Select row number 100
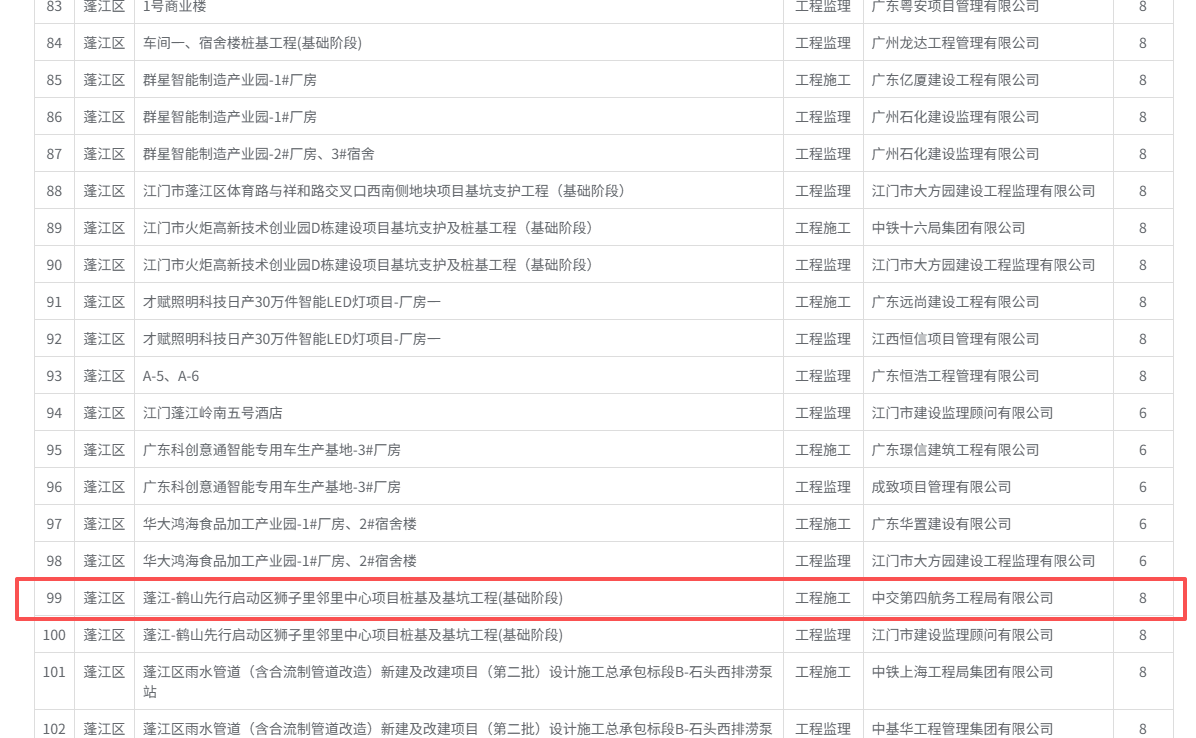 (x=54, y=635)
